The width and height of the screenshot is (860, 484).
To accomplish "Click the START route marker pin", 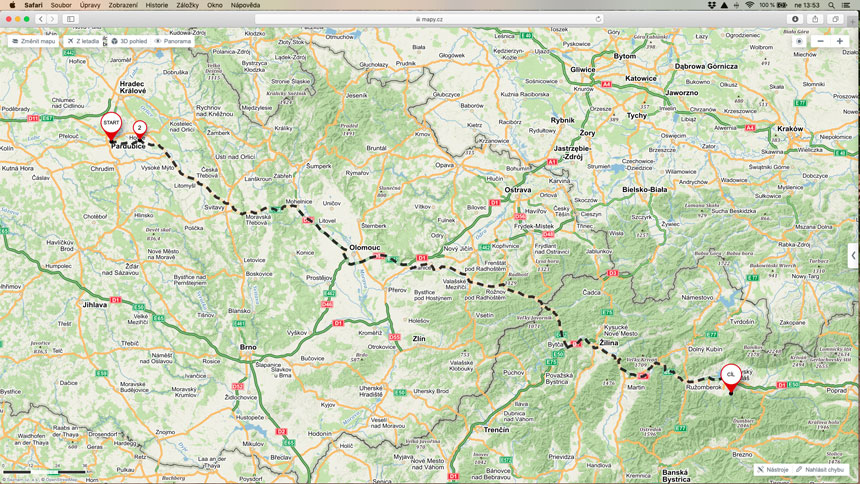I will click(x=111, y=125).
